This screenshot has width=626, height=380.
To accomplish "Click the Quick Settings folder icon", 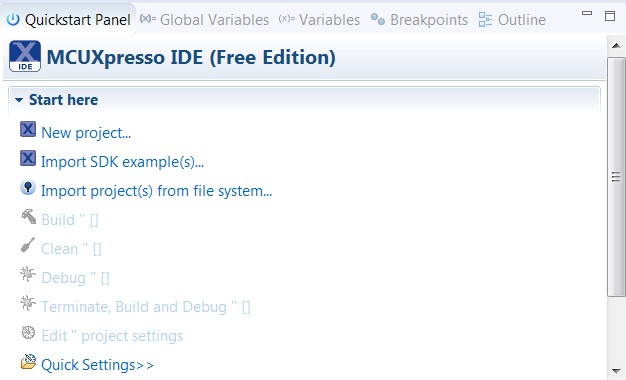I will (x=28, y=361).
